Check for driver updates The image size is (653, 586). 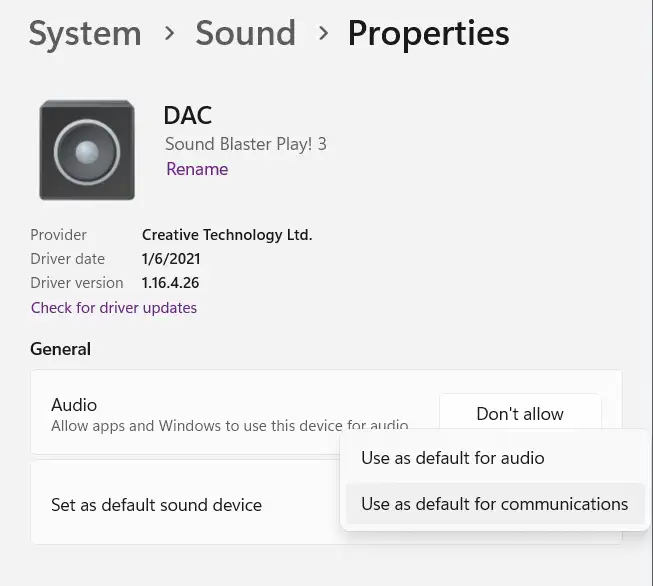coord(114,308)
